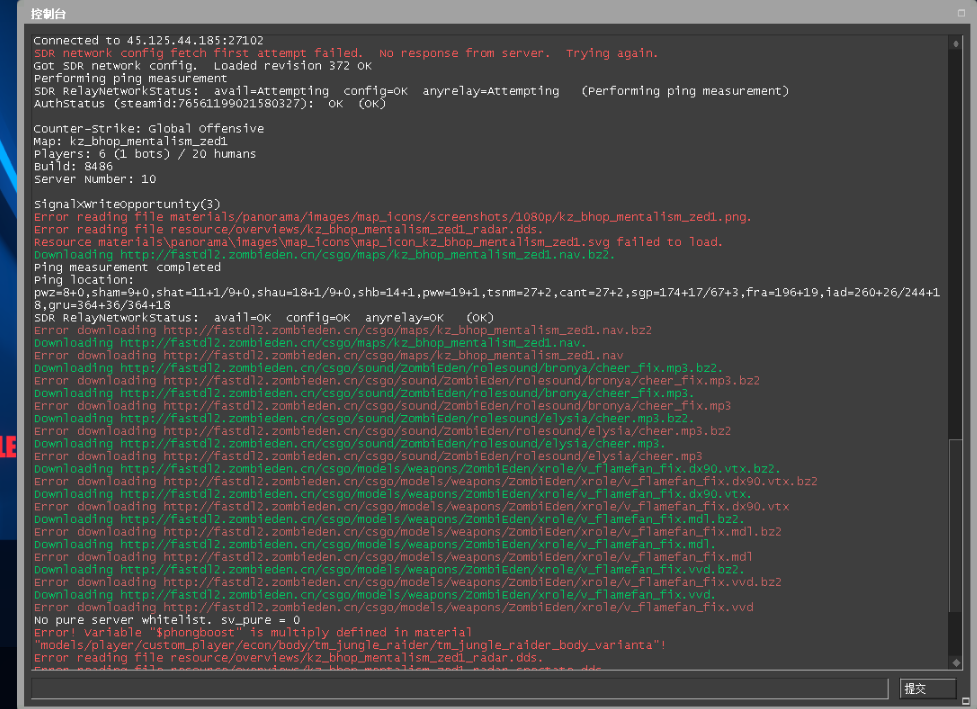Select 'Got SDR network config. Loaded revision 372 OK'
The width and height of the screenshot is (977, 709).
coord(203,65)
